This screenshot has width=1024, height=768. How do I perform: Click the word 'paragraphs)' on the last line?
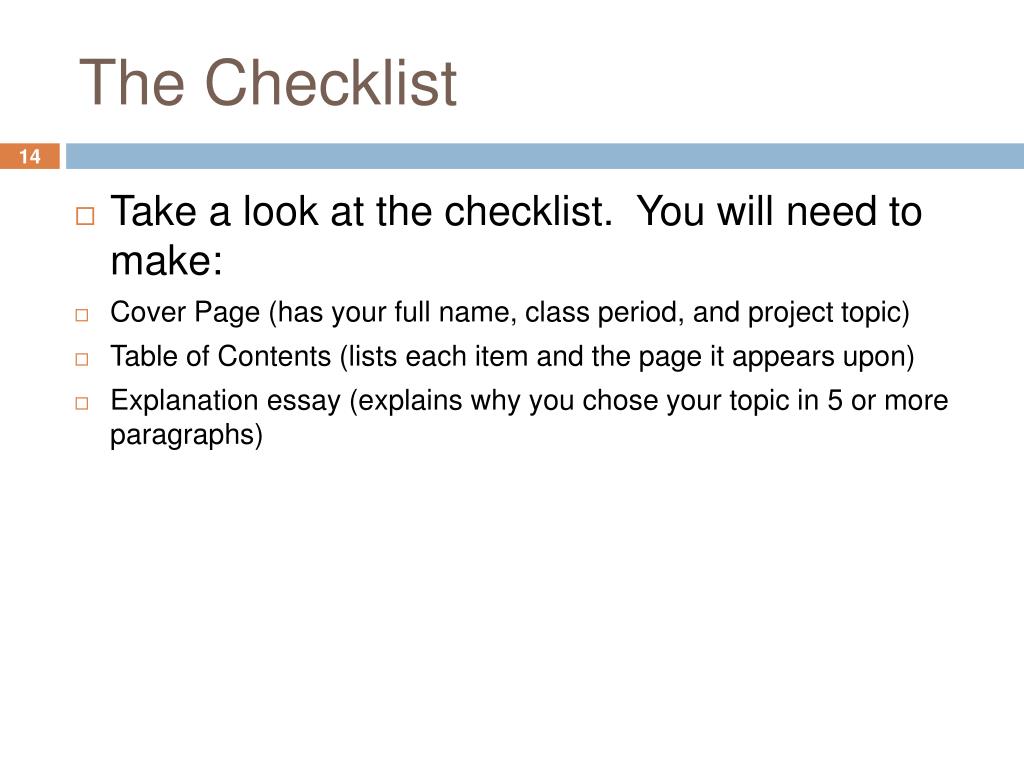tap(187, 435)
